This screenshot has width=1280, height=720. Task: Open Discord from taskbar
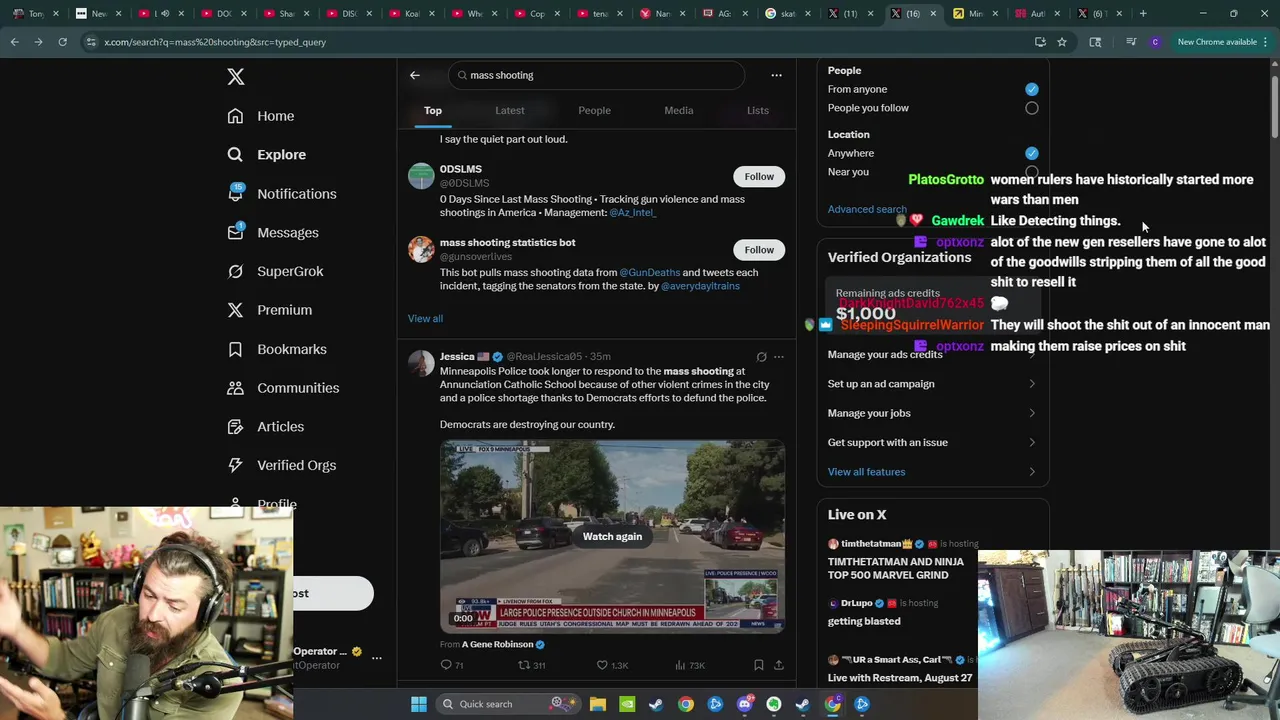pyautogui.click(x=744, y=704)
